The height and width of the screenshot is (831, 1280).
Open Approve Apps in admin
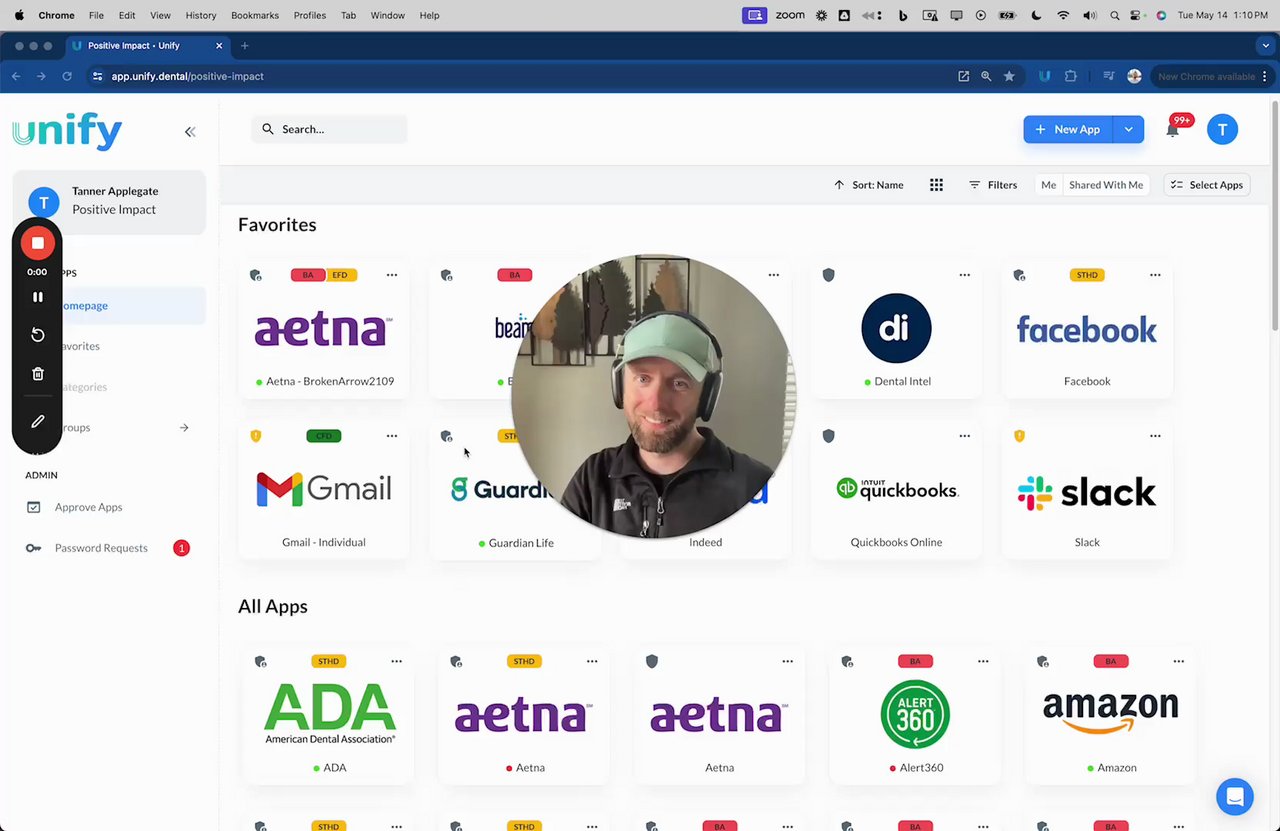[x=88, y=507]
